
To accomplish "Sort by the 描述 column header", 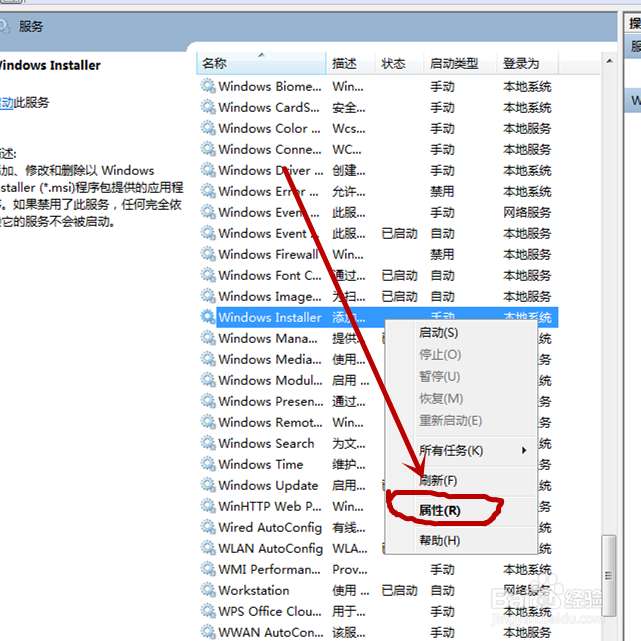I will (350, 63).
